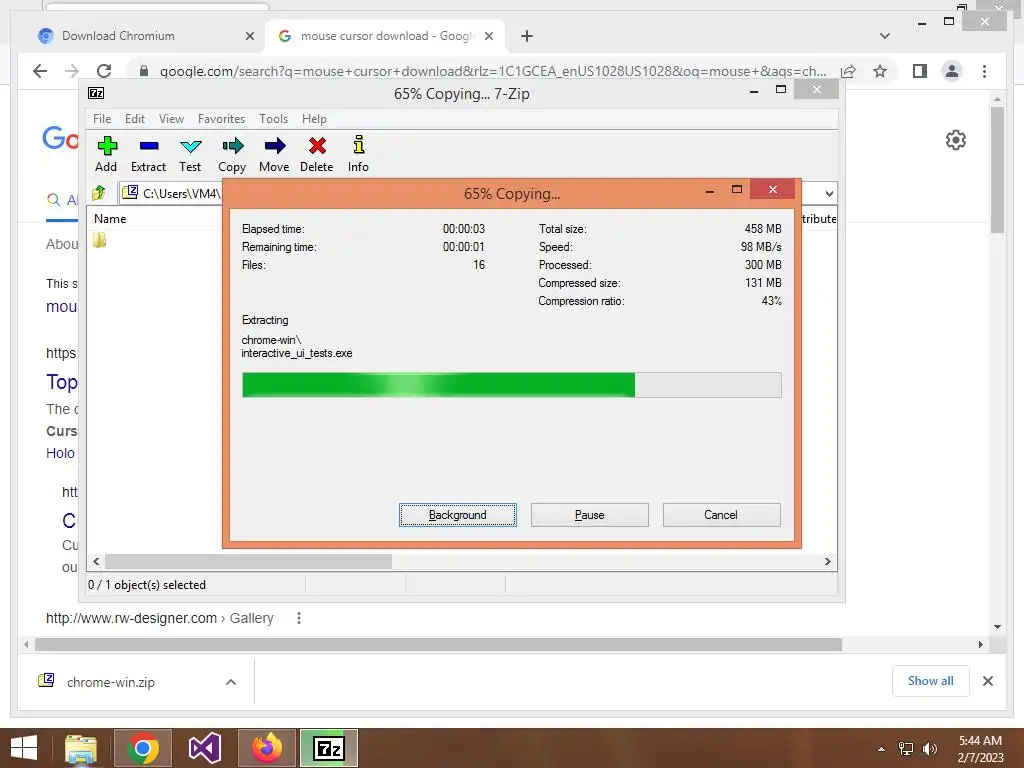Click the Move toolbar icon
The height and width of the screenshot is (768, 1024).
pyautogui.click(x=274, y=146)
